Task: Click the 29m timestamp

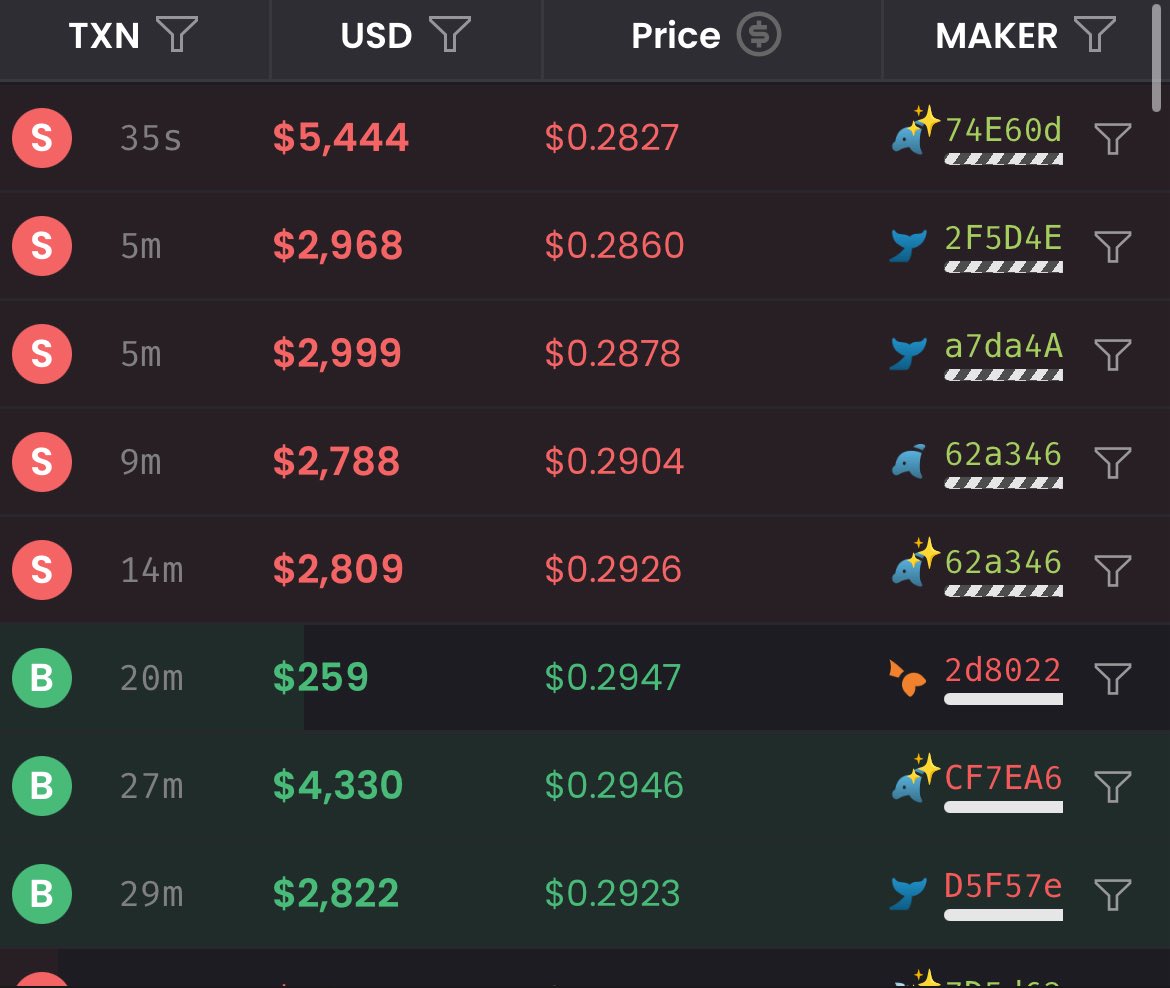Action: 151,895
